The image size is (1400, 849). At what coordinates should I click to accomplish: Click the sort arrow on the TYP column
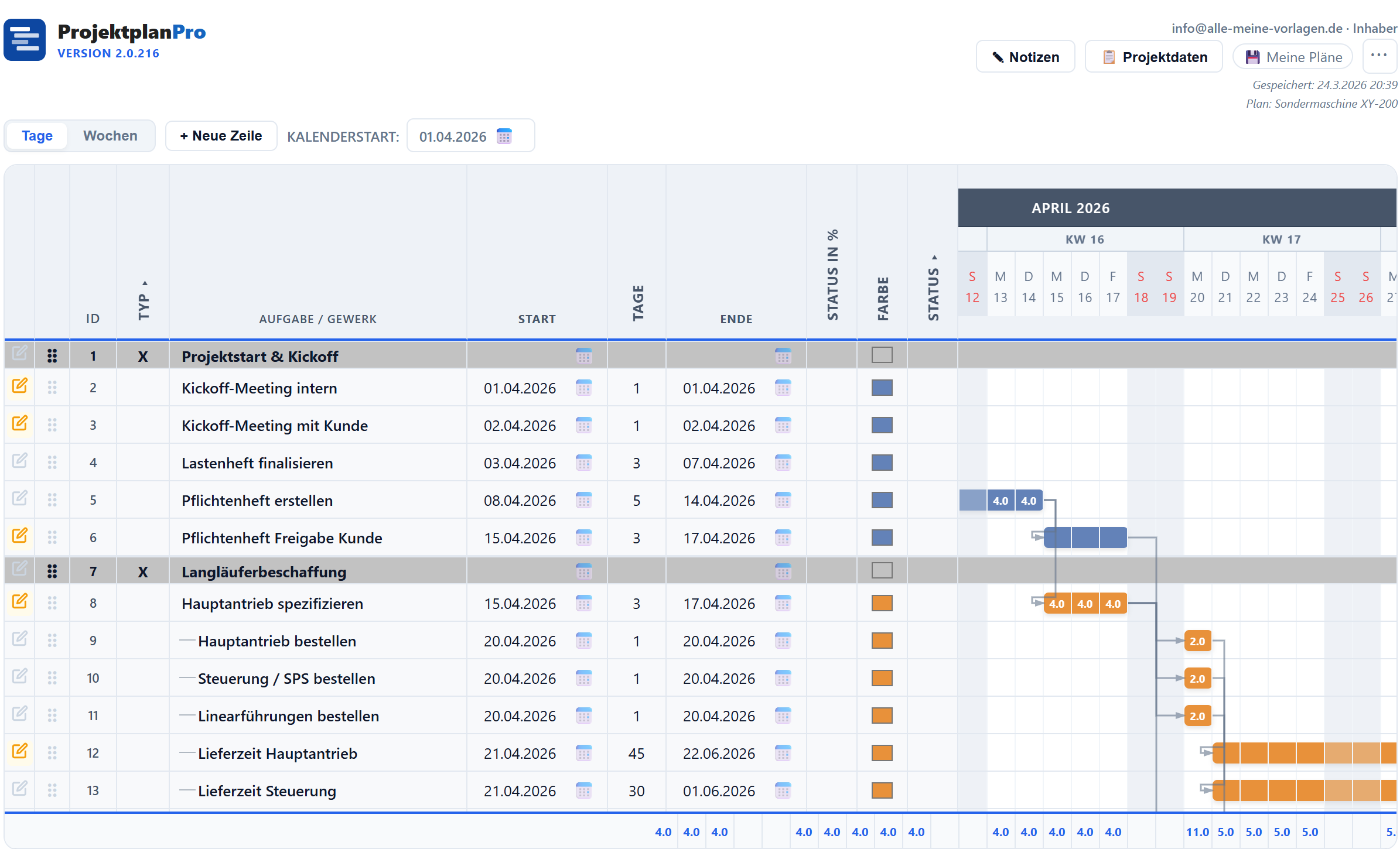144,279
